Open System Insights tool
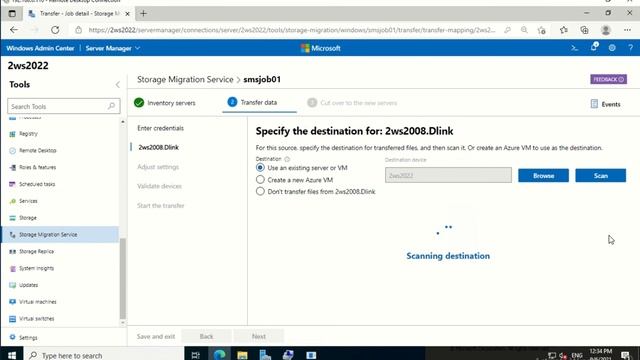The height and width of the screenshot is (360, 640). click(36, 268)
